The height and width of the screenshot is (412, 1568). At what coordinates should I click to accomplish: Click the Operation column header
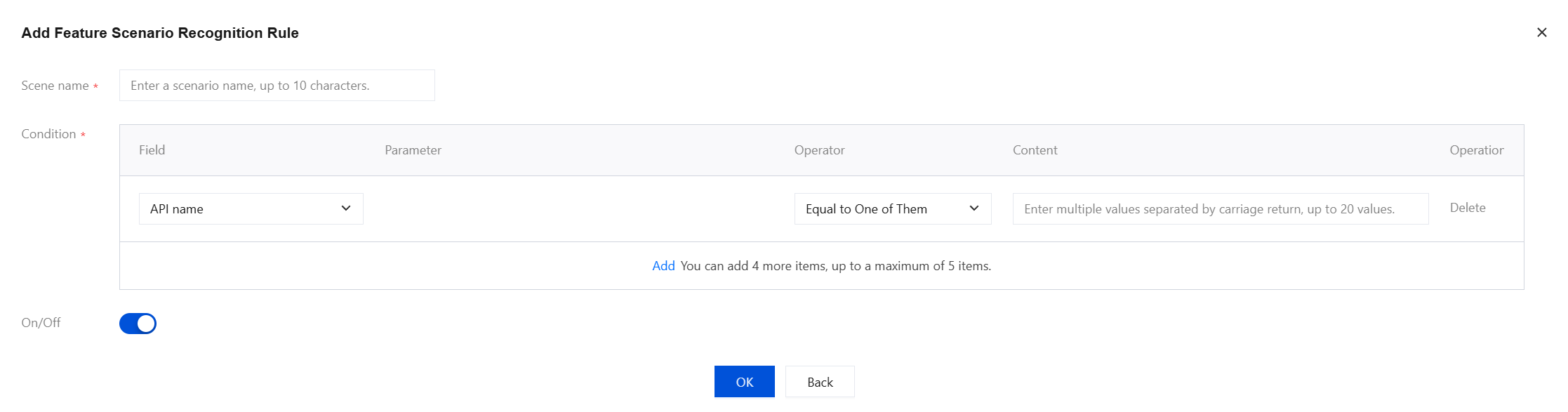1476,150
